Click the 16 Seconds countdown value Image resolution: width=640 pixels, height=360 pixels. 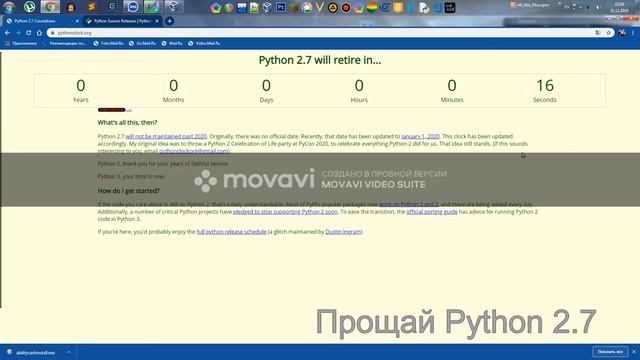[x=544, y=86]
